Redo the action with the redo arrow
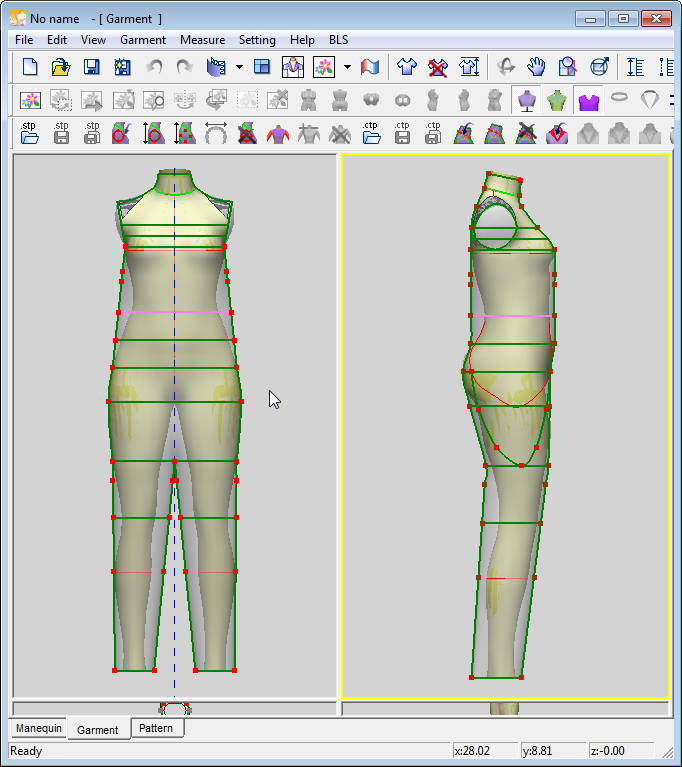The width and height of the screenshot is (682, 767). [184, 67]
